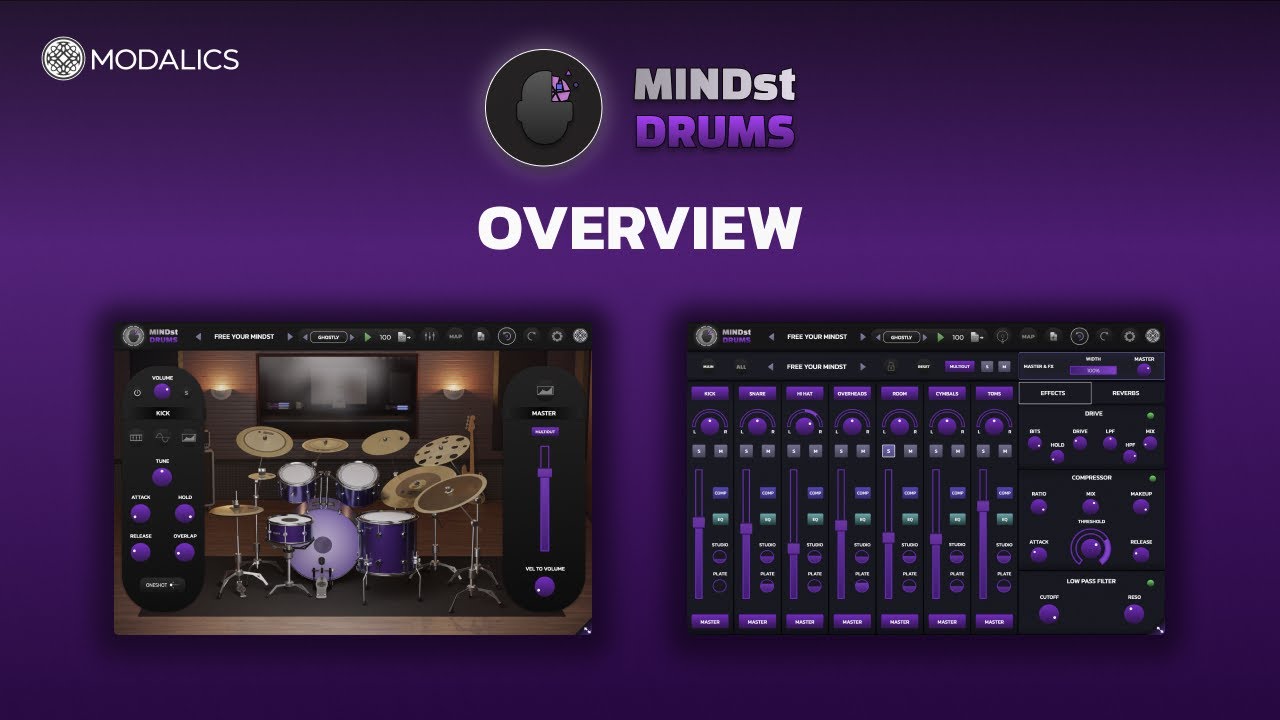
Task: Select previous groove in kit window
Action: (x=305, y=337)
